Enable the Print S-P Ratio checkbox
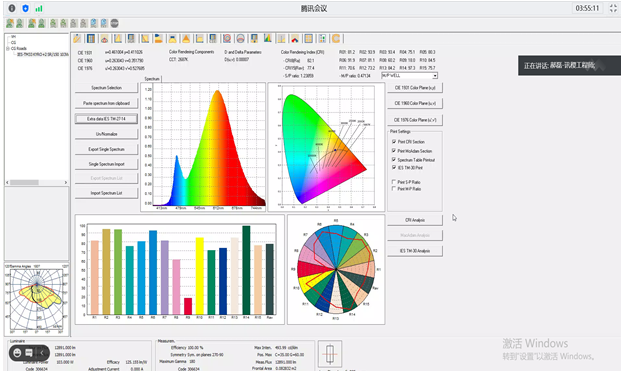This screenshot has height=374, width=622. coord(394,182)
